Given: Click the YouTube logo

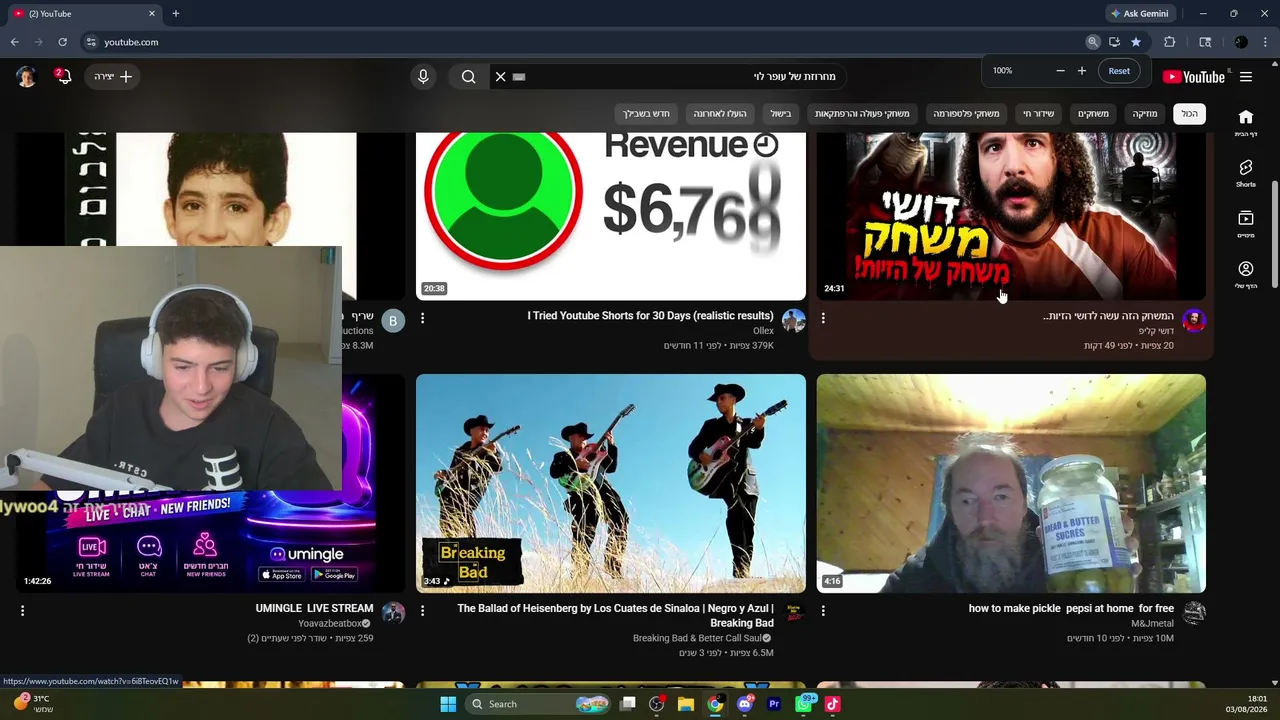Looking at the screenshot, I should [x=1193, y=77].
